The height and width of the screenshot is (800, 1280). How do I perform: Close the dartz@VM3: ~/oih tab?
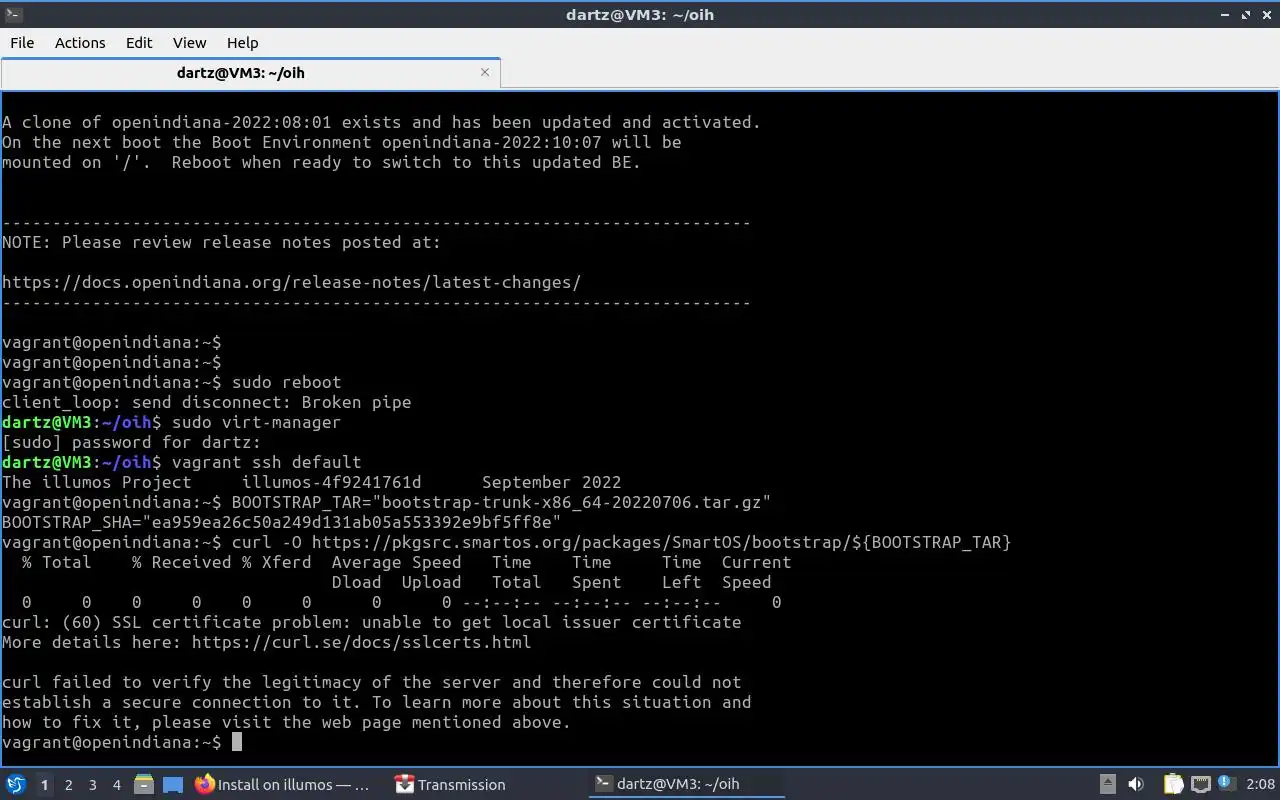coord(485,72)
